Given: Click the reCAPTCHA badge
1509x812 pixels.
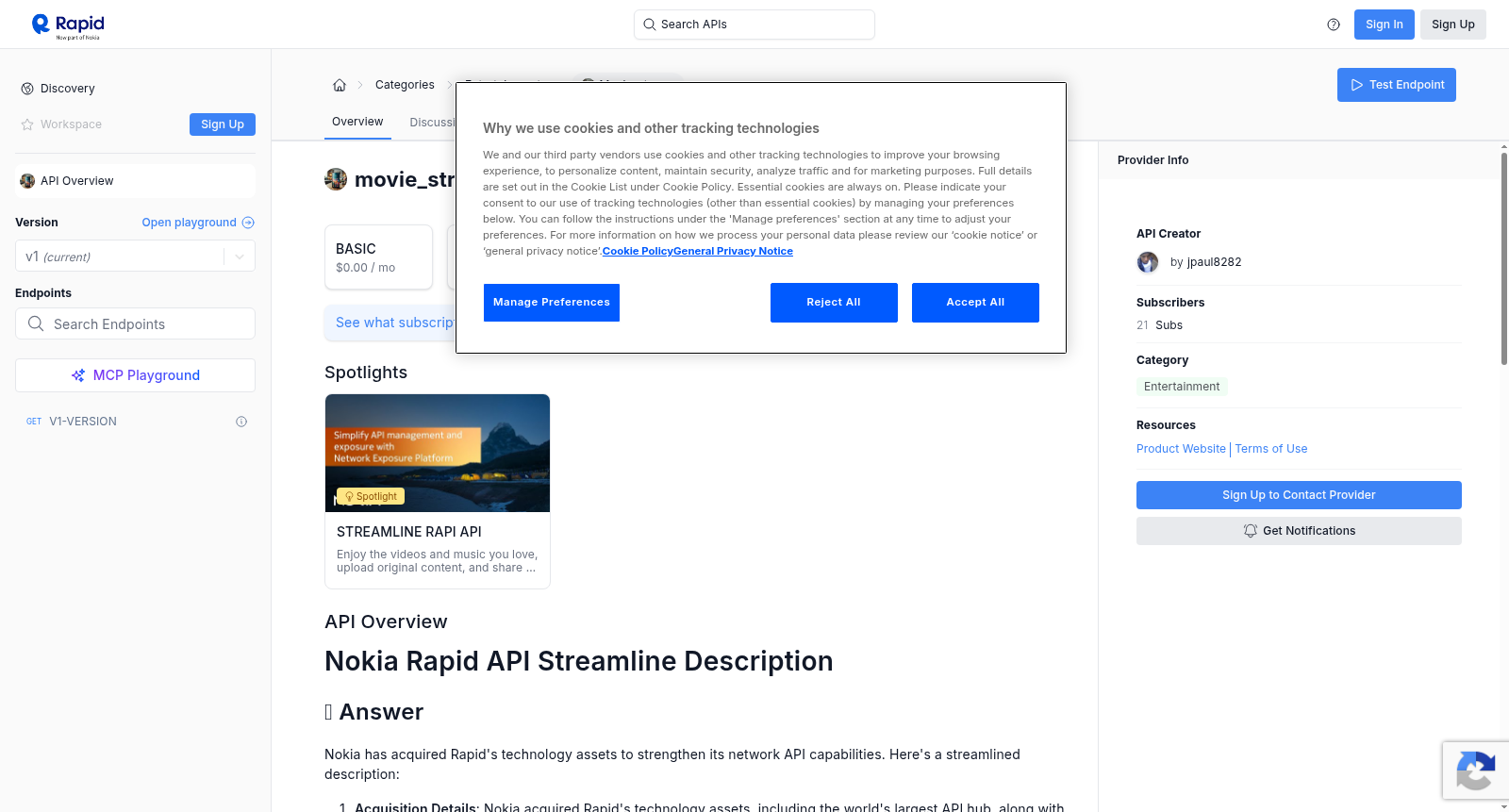Looking at the screenshot, I should [x=1476, y=771].
